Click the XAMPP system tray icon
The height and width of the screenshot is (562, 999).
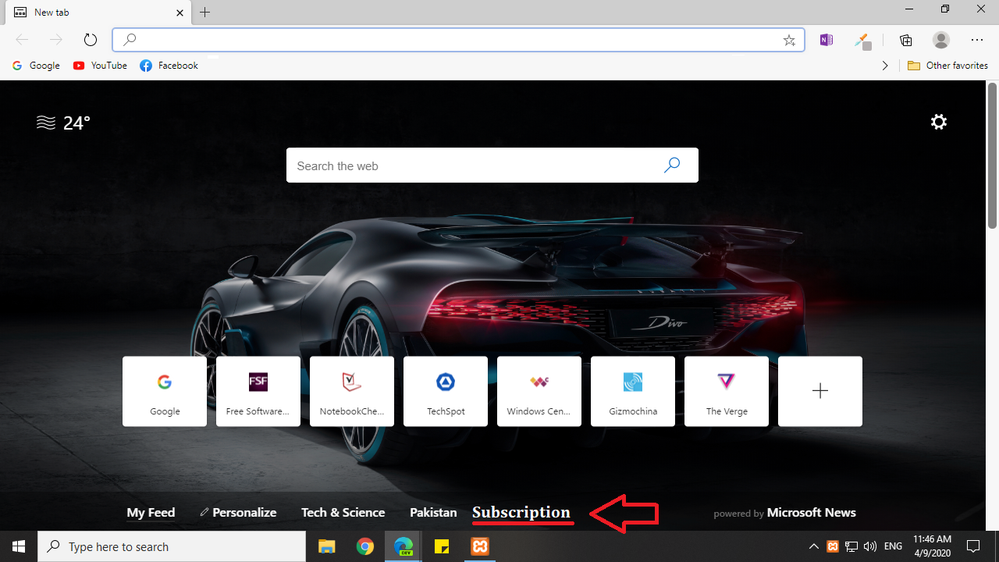pyautogui.click(x=832, y=547)
